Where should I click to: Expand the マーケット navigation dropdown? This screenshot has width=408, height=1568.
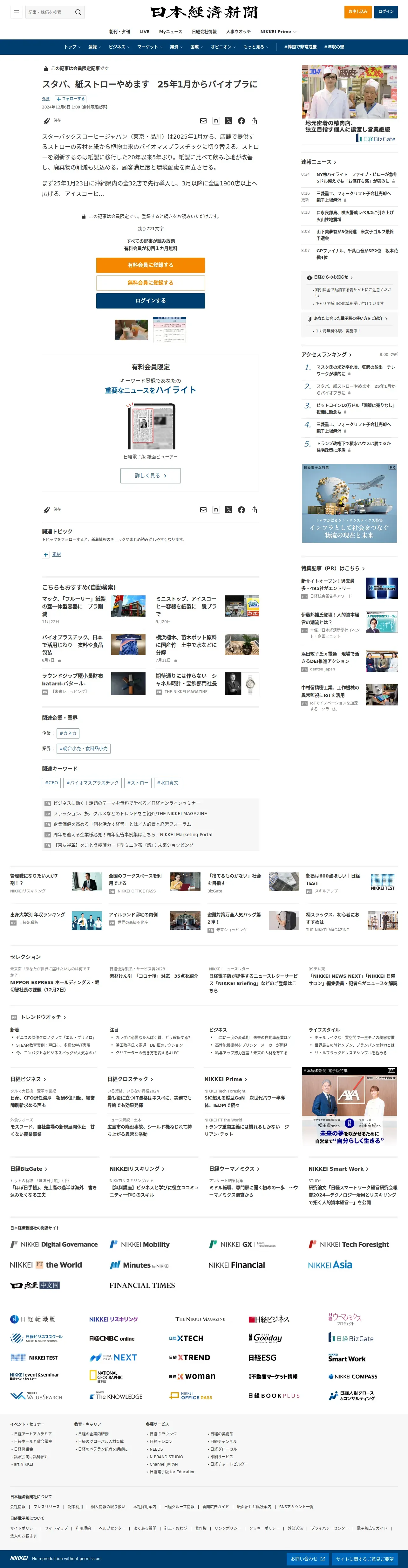[150, 47]
